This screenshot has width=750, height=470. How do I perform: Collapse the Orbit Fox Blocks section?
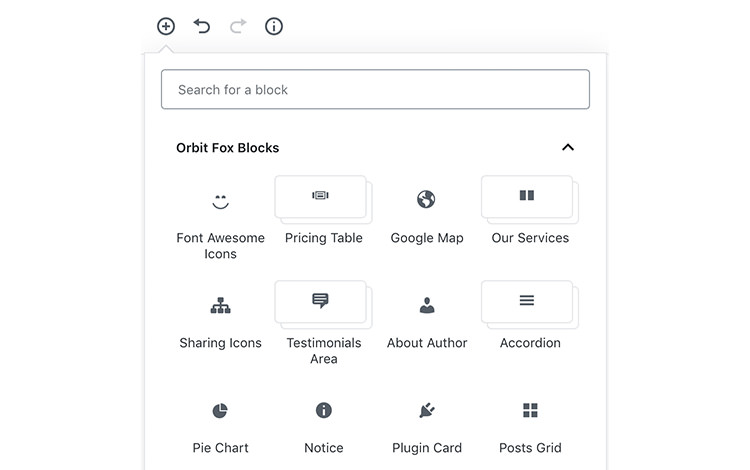pyautogui.click(x=568, y=147)
